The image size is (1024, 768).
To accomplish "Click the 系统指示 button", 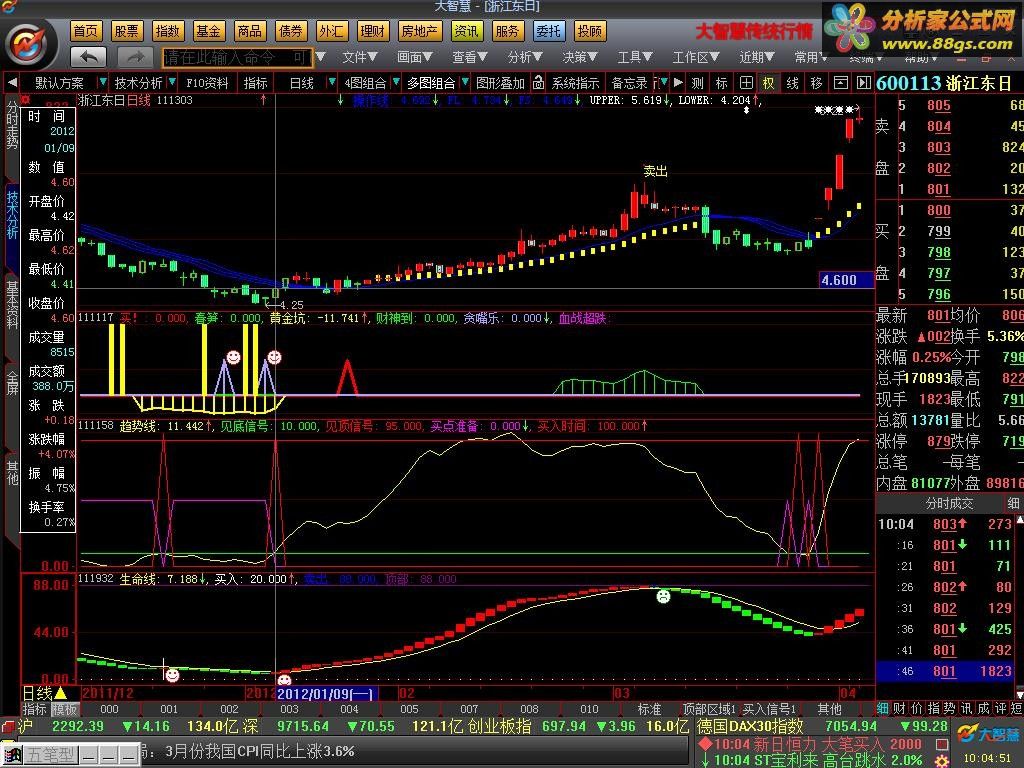I will (575, 83).
